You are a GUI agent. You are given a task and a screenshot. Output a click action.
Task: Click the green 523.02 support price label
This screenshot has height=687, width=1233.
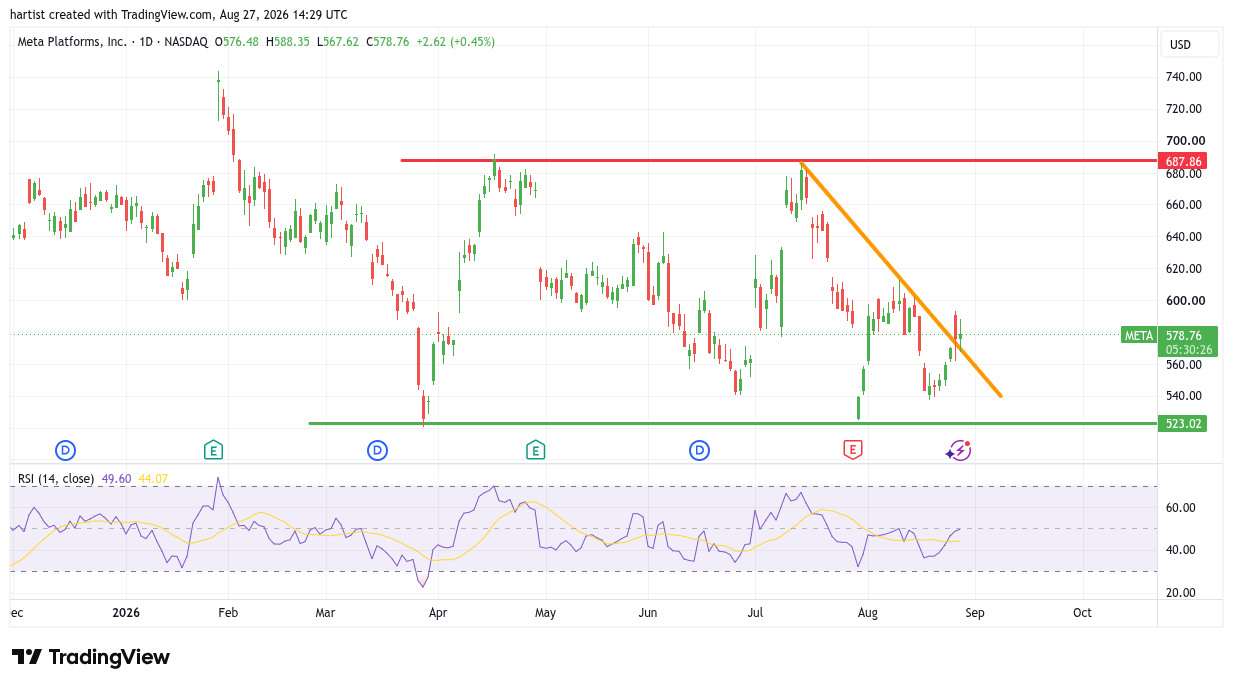tap(1181, 424)
